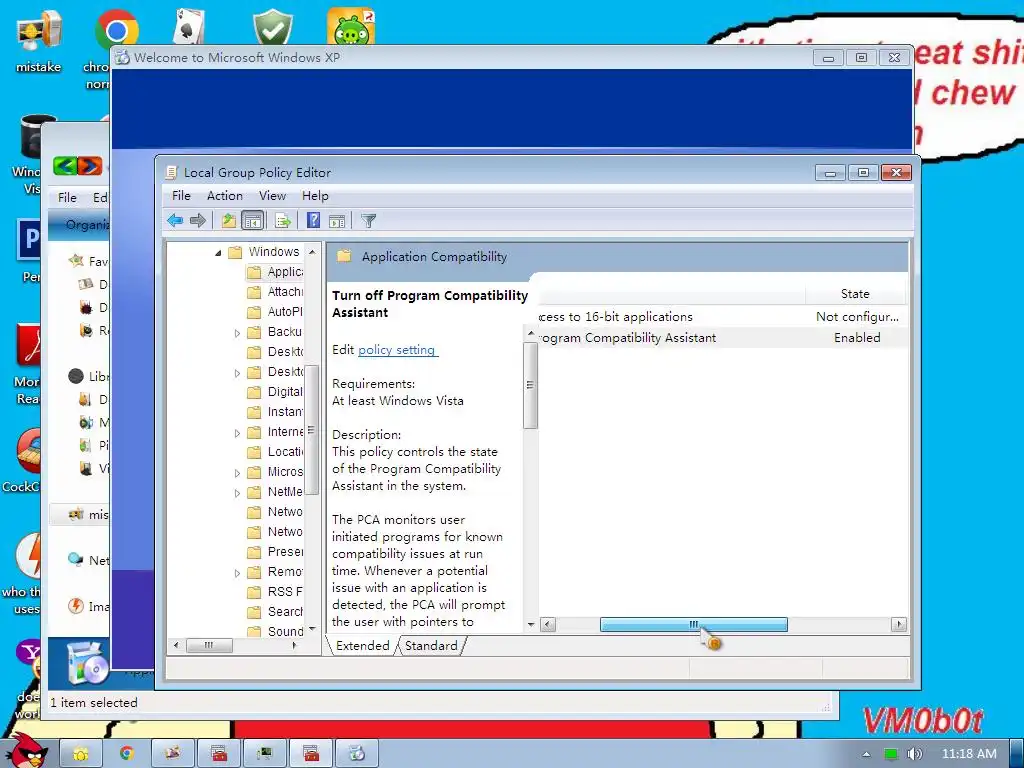Click the description pane scroll-down arrow

pos(530,624)
